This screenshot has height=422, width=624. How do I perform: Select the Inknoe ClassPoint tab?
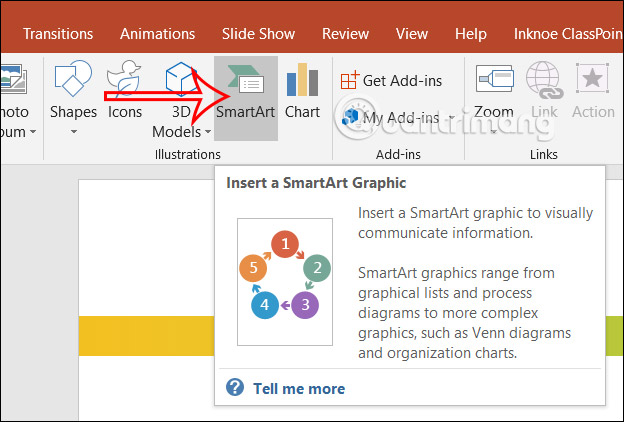pyautogui.click(x=567, y=33)
